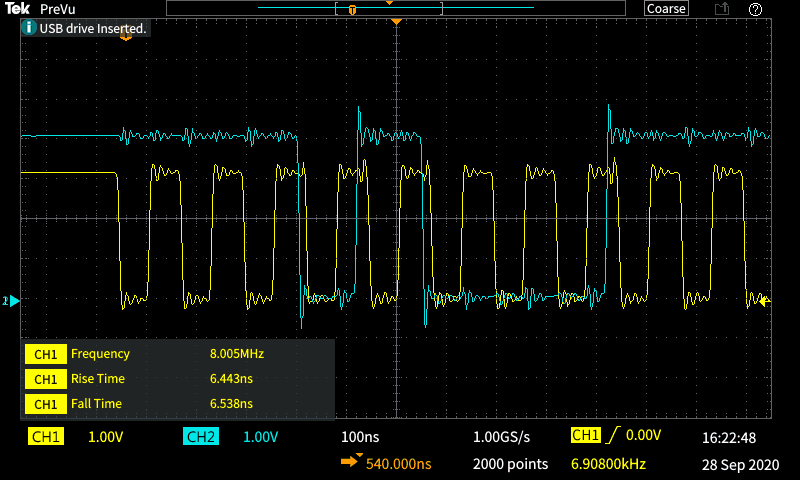Select the CH1 Rise Time measurement row
800x480 pixels.
177,379
